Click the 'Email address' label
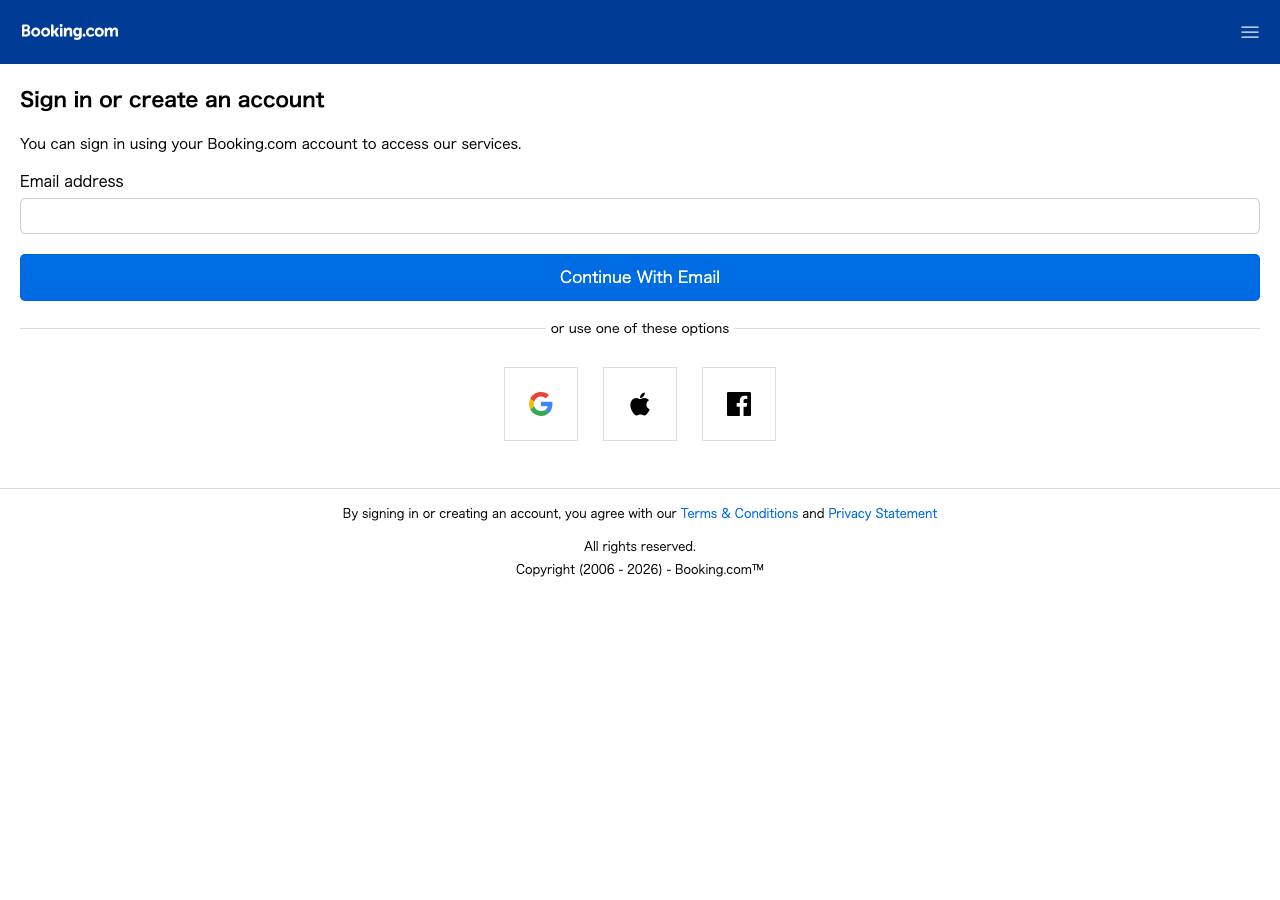 tap(72, 181)
